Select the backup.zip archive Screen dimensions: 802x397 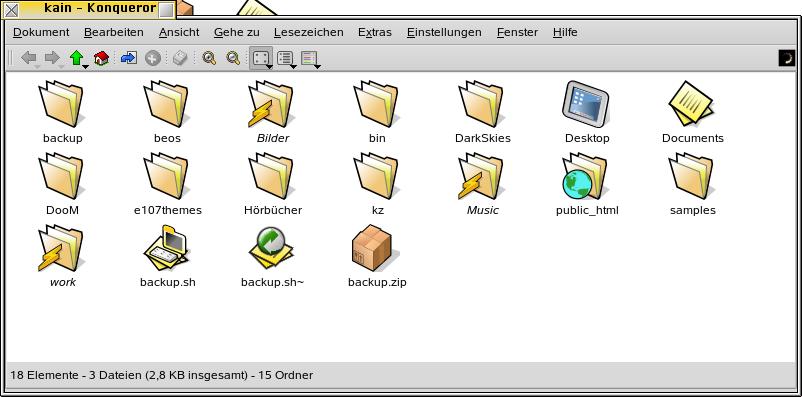click(377, 257)
